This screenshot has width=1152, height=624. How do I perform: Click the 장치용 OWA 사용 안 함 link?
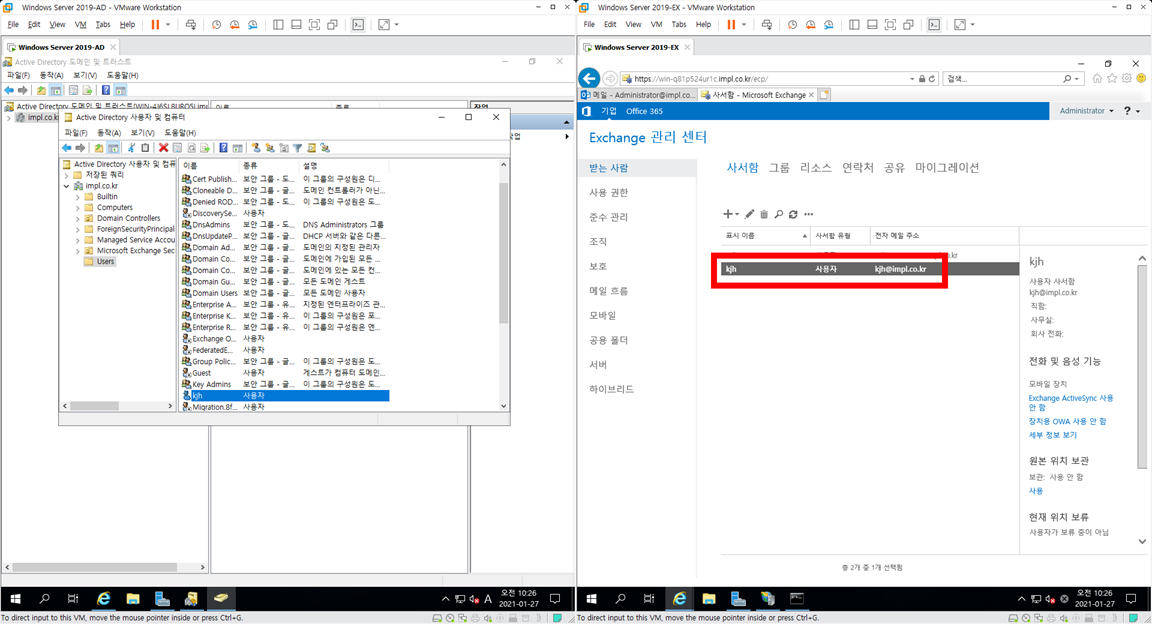(1067, 421)
